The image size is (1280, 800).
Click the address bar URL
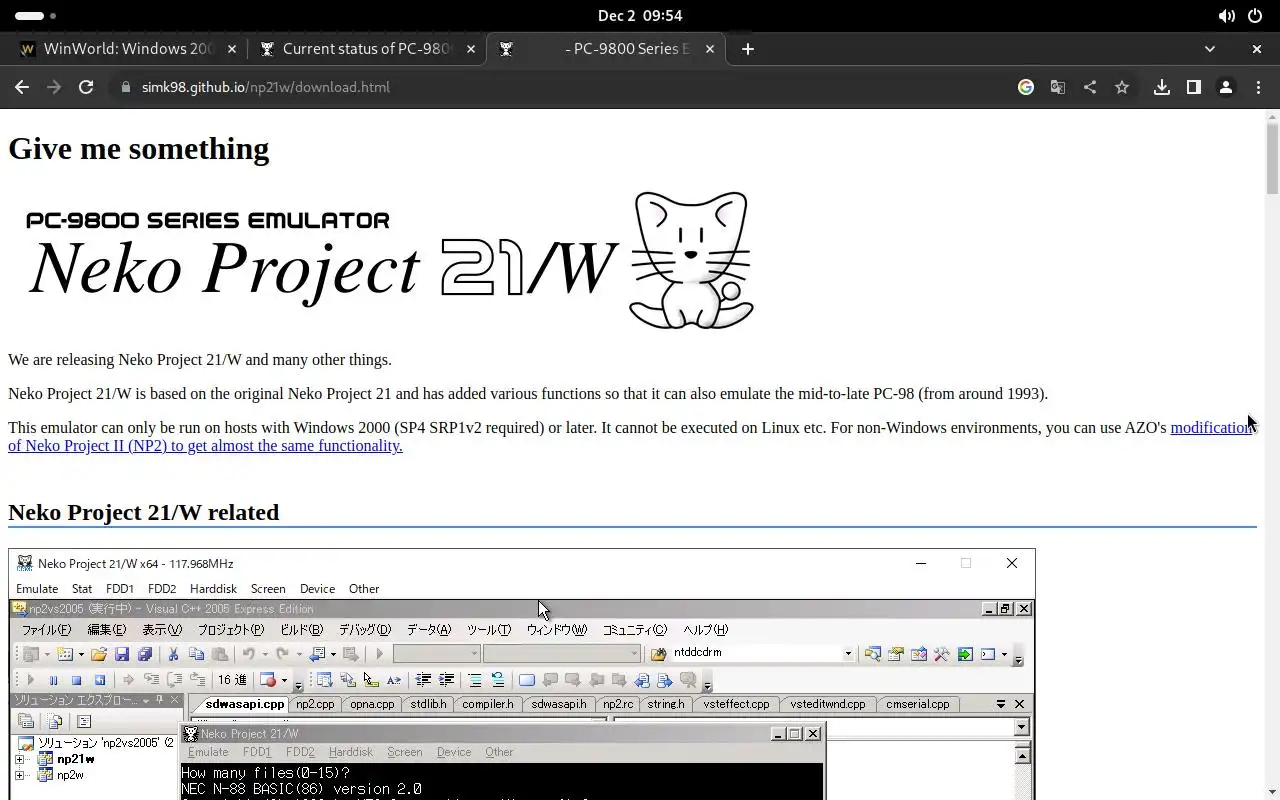tap(265, 87)
